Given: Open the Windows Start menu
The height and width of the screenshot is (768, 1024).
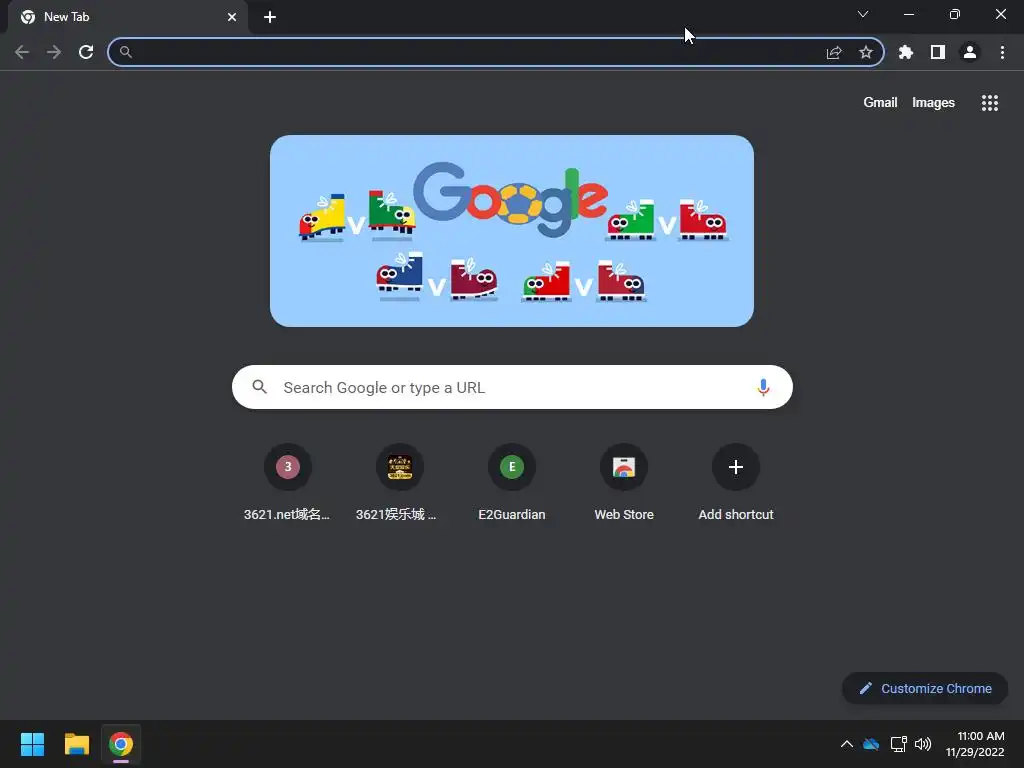Looking at the screenshot, I should (x=32, y=744).
